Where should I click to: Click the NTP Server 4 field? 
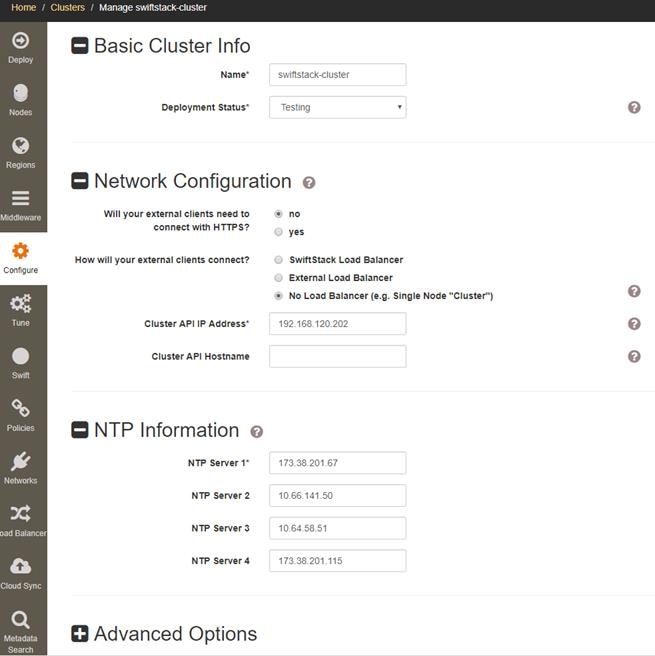pos(338,561)
